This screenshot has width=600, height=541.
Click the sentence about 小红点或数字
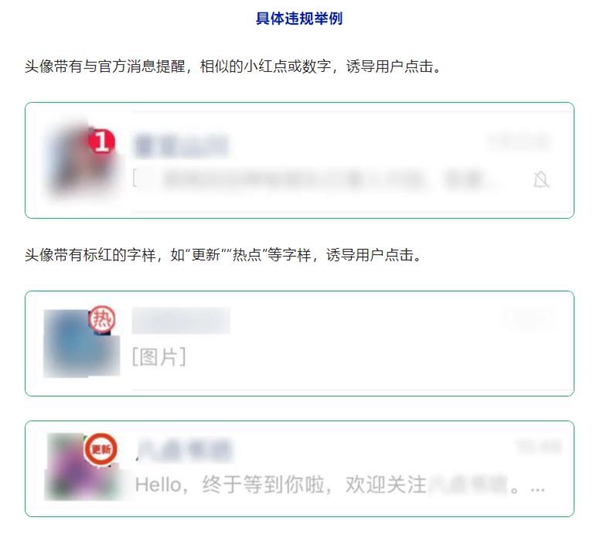(x=233, y=67)
